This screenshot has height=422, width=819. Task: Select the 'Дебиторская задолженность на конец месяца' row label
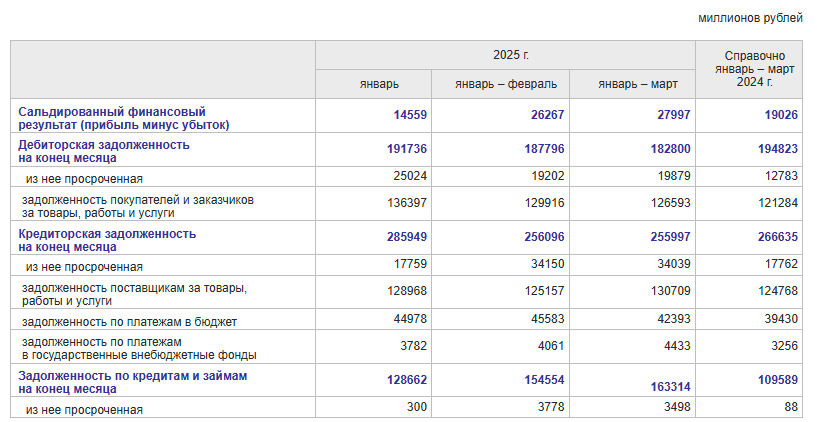click(104, 152)
